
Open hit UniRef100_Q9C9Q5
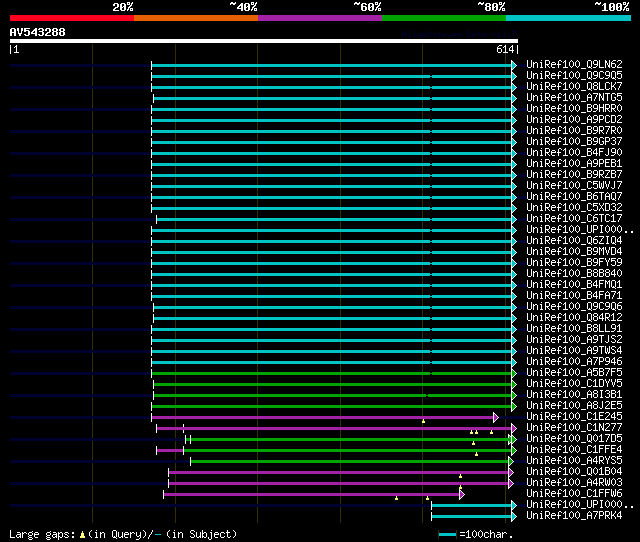pos(574,76)
